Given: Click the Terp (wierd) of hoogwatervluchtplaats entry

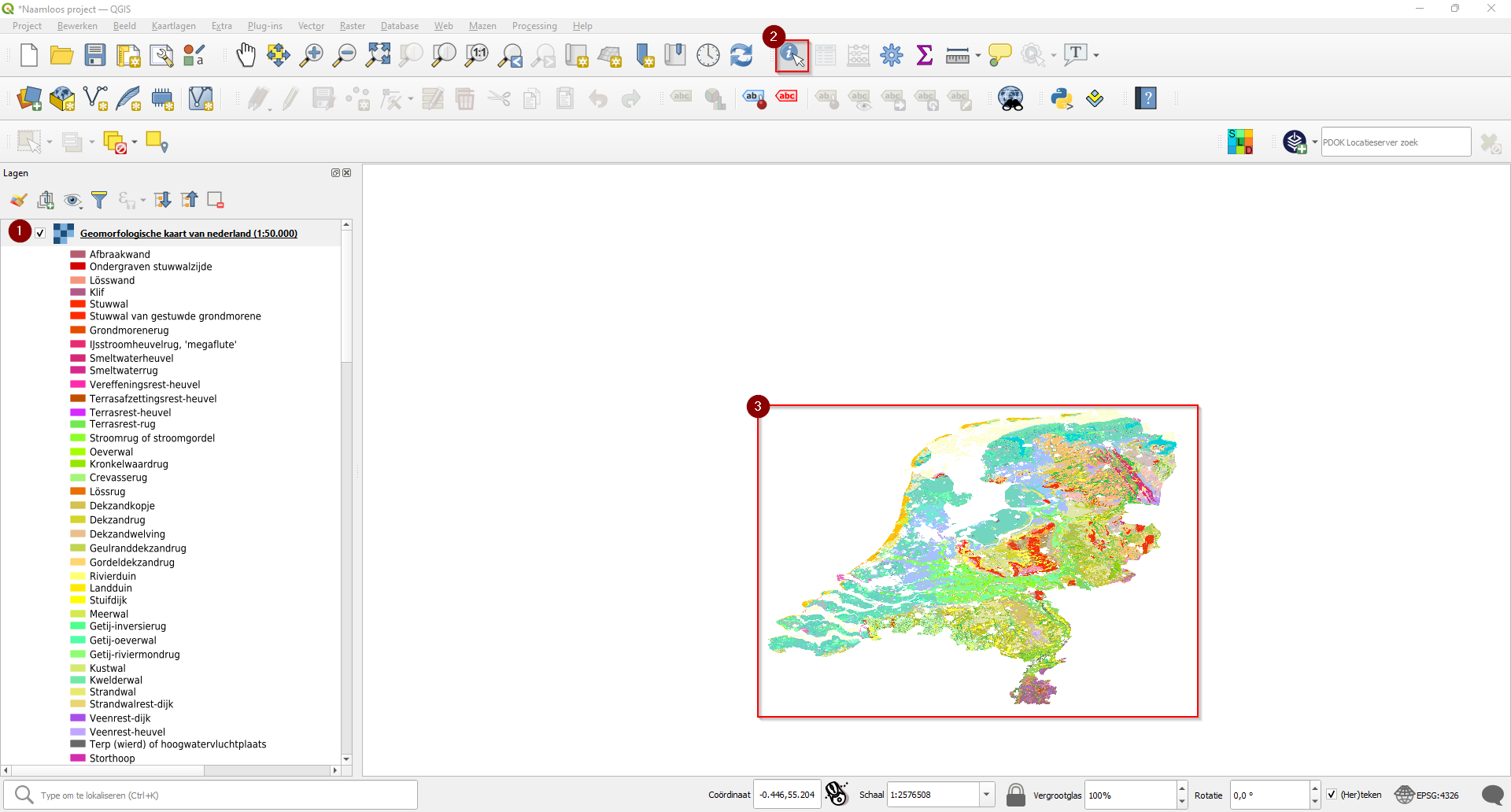Looking at the screenshot, I should tap(178, 744).
